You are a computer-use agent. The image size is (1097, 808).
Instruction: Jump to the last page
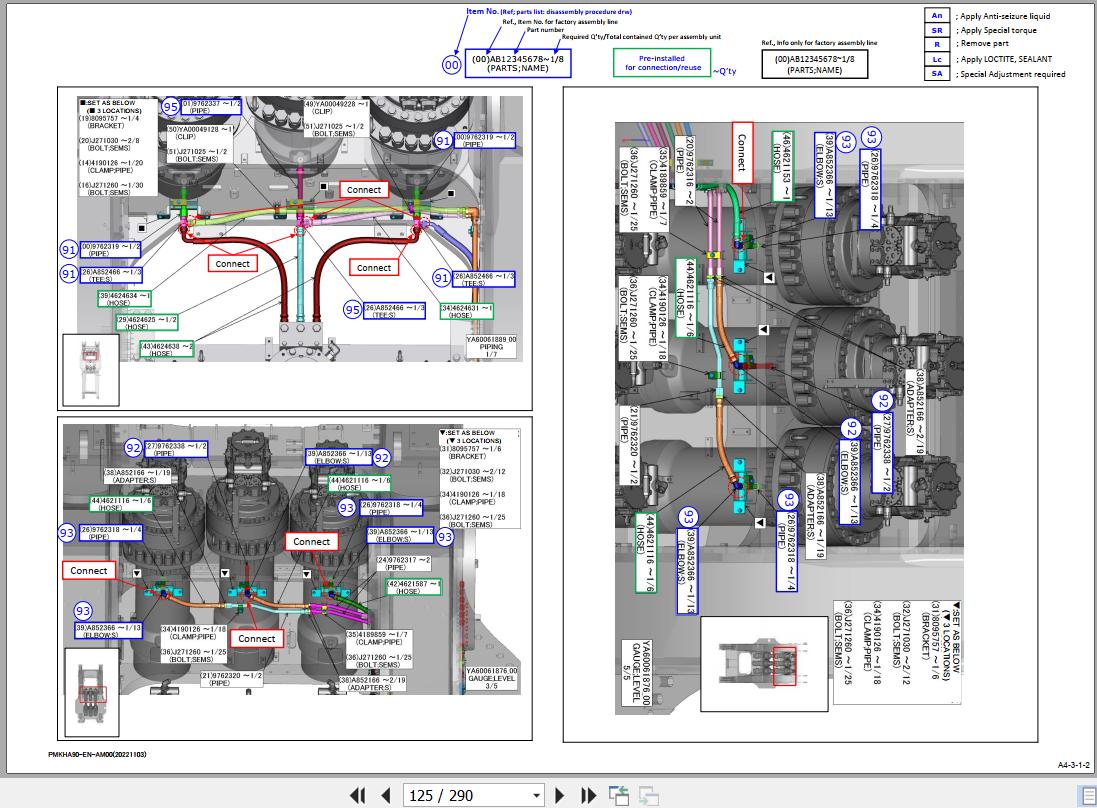(589, 795)
